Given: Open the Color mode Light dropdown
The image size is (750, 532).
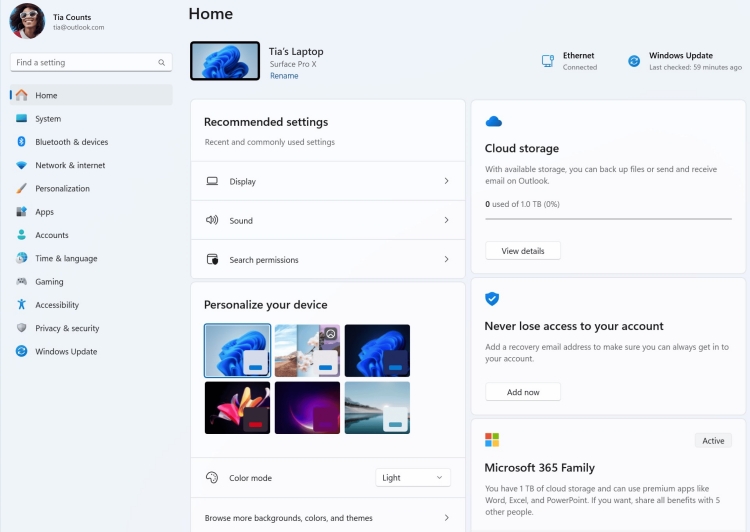Looking at the screenshot, I should pos(413,477).
